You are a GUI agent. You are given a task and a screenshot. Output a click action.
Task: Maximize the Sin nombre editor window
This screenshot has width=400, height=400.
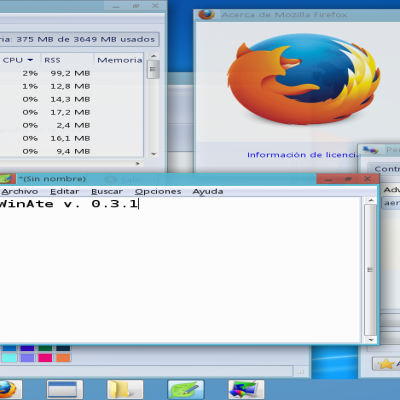pyautogui.click(x=348, y=179)
